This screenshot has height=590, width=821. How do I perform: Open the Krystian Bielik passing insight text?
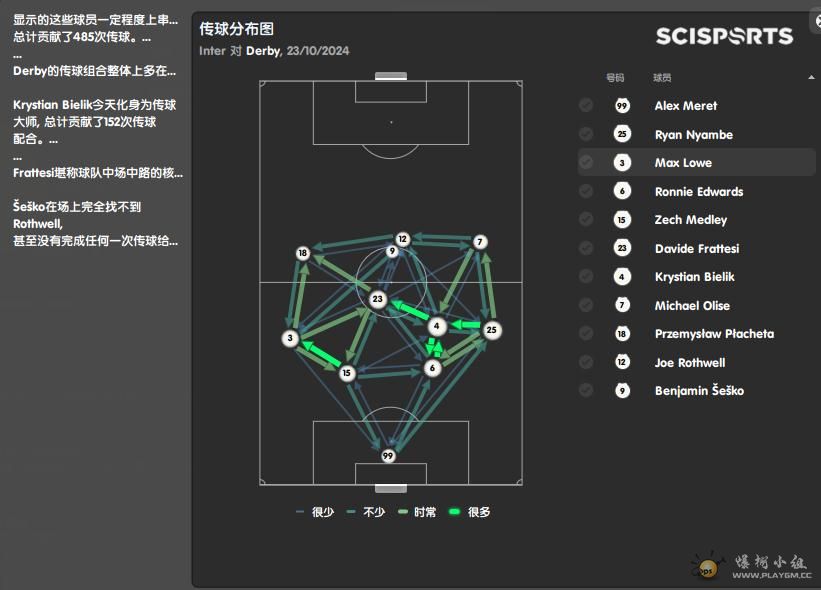click(95, 121)
